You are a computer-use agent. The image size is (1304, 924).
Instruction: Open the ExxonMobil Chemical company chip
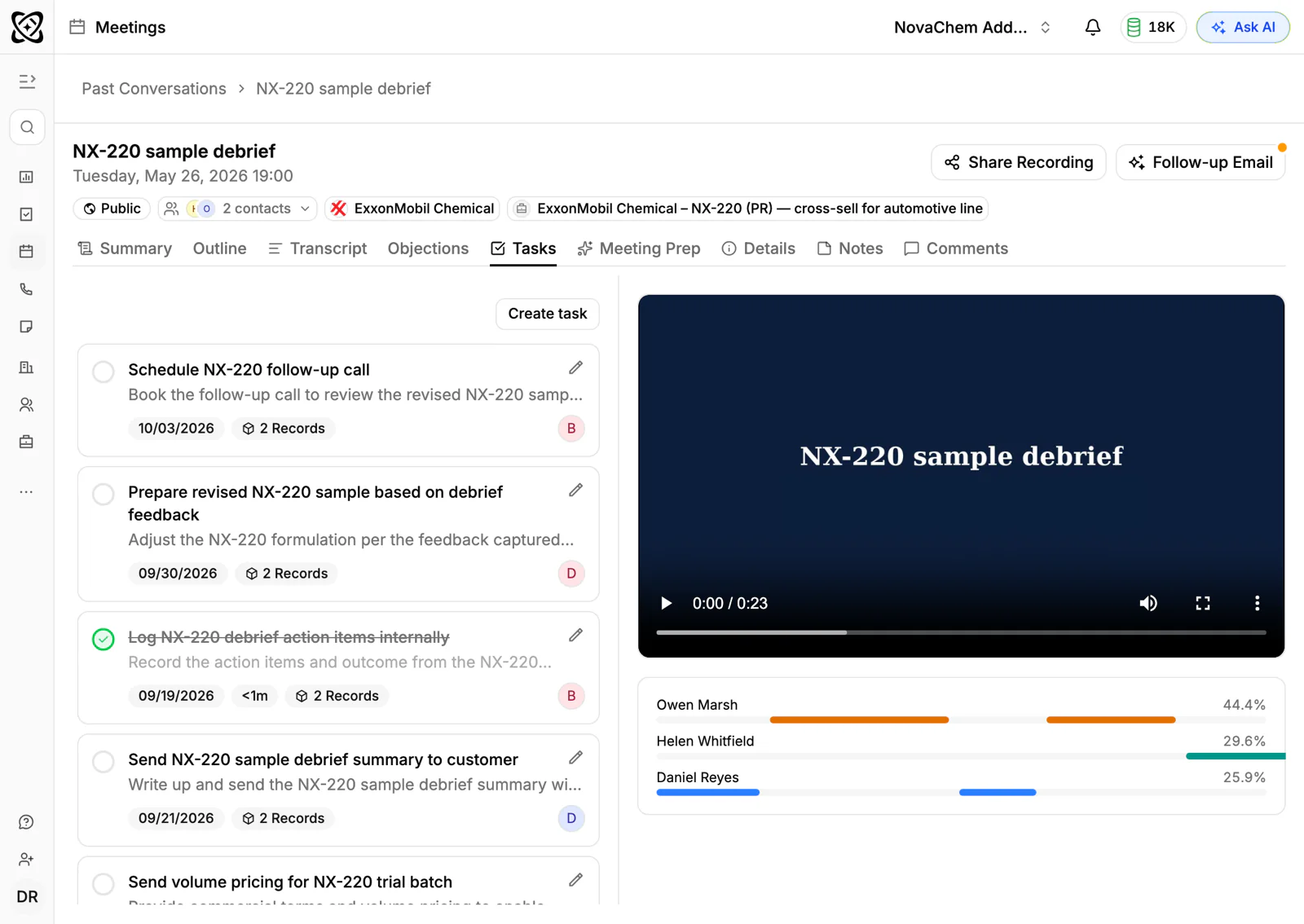[412, 209]
